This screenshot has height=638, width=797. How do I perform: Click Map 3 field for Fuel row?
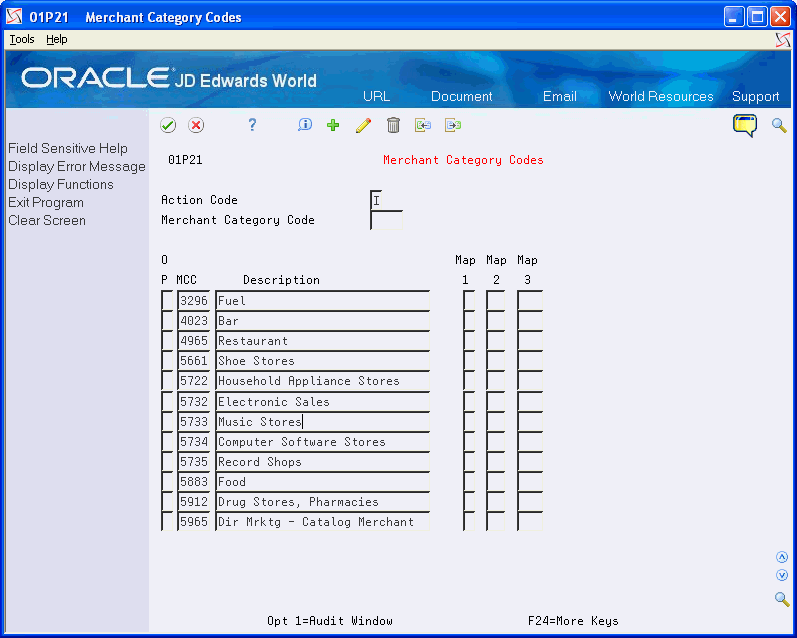pos(530,301)
